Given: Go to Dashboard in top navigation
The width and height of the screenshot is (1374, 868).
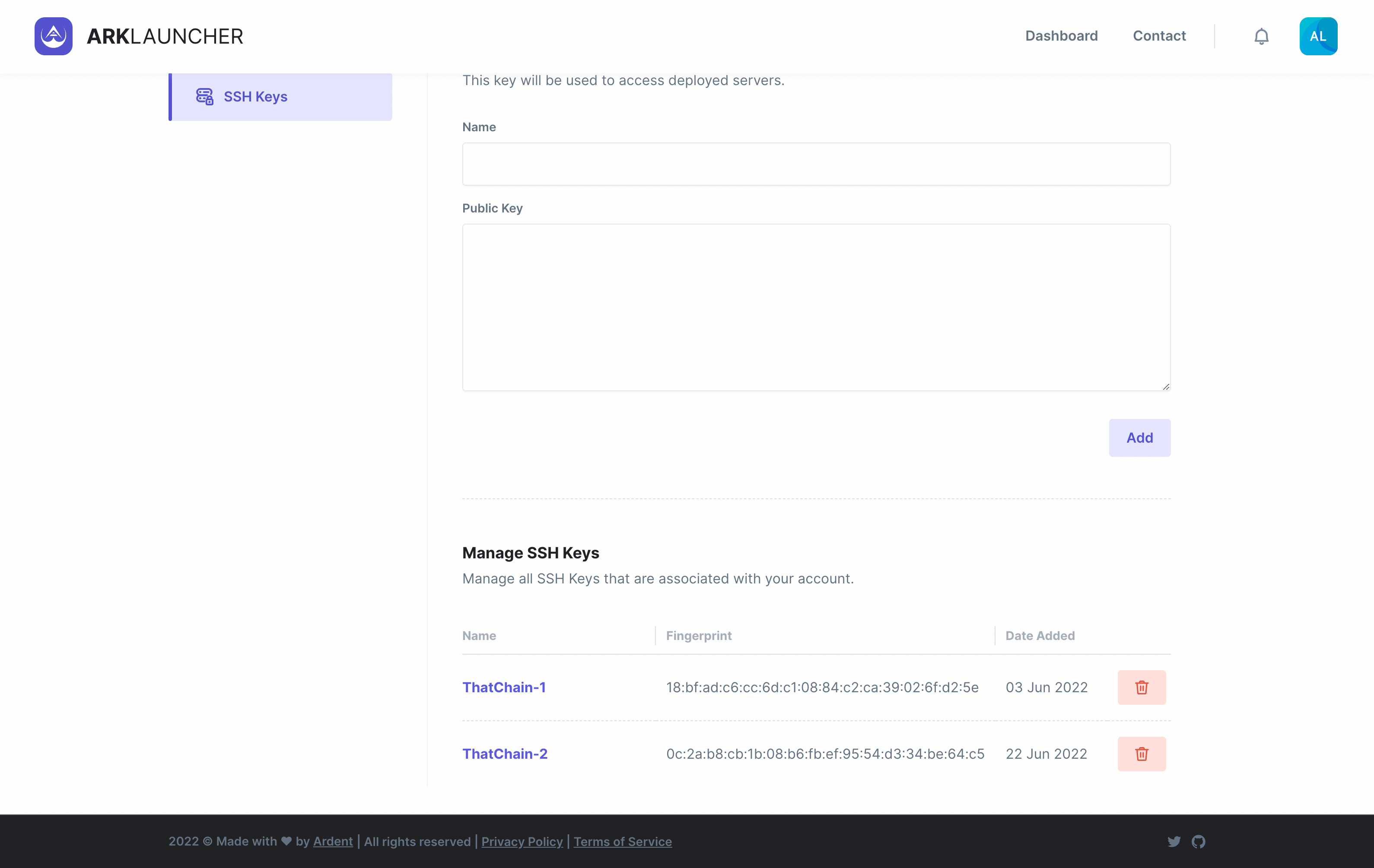Looking at the screenshot, I should [x=1061, y=36].
